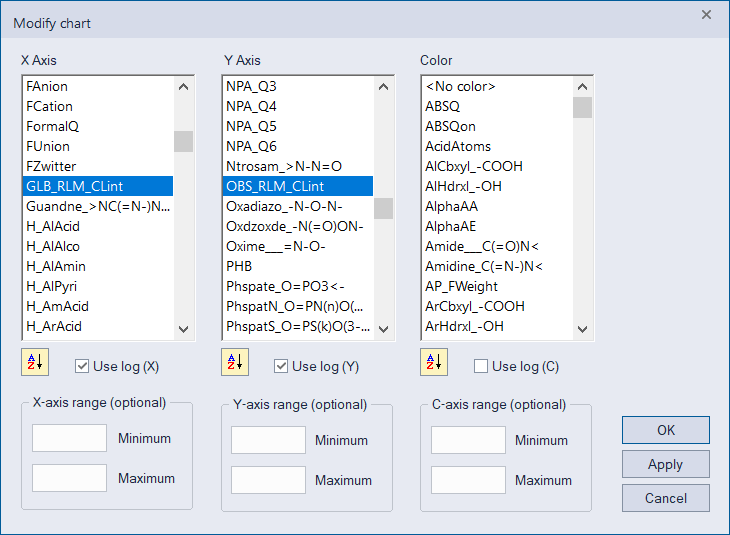Choose H_AlPyri in the X Axis list
Image resolution: width=730 pixels, height=535 pixels.
98,286
